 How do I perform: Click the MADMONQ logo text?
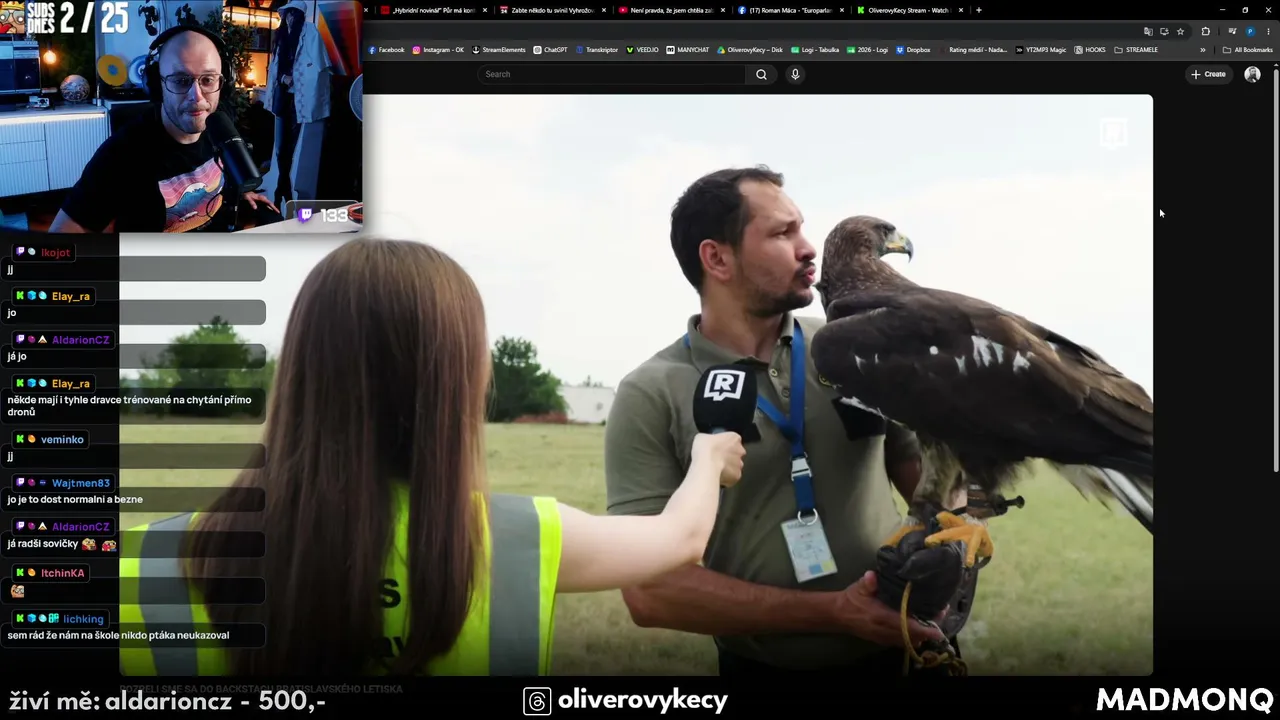point(1184,699)
